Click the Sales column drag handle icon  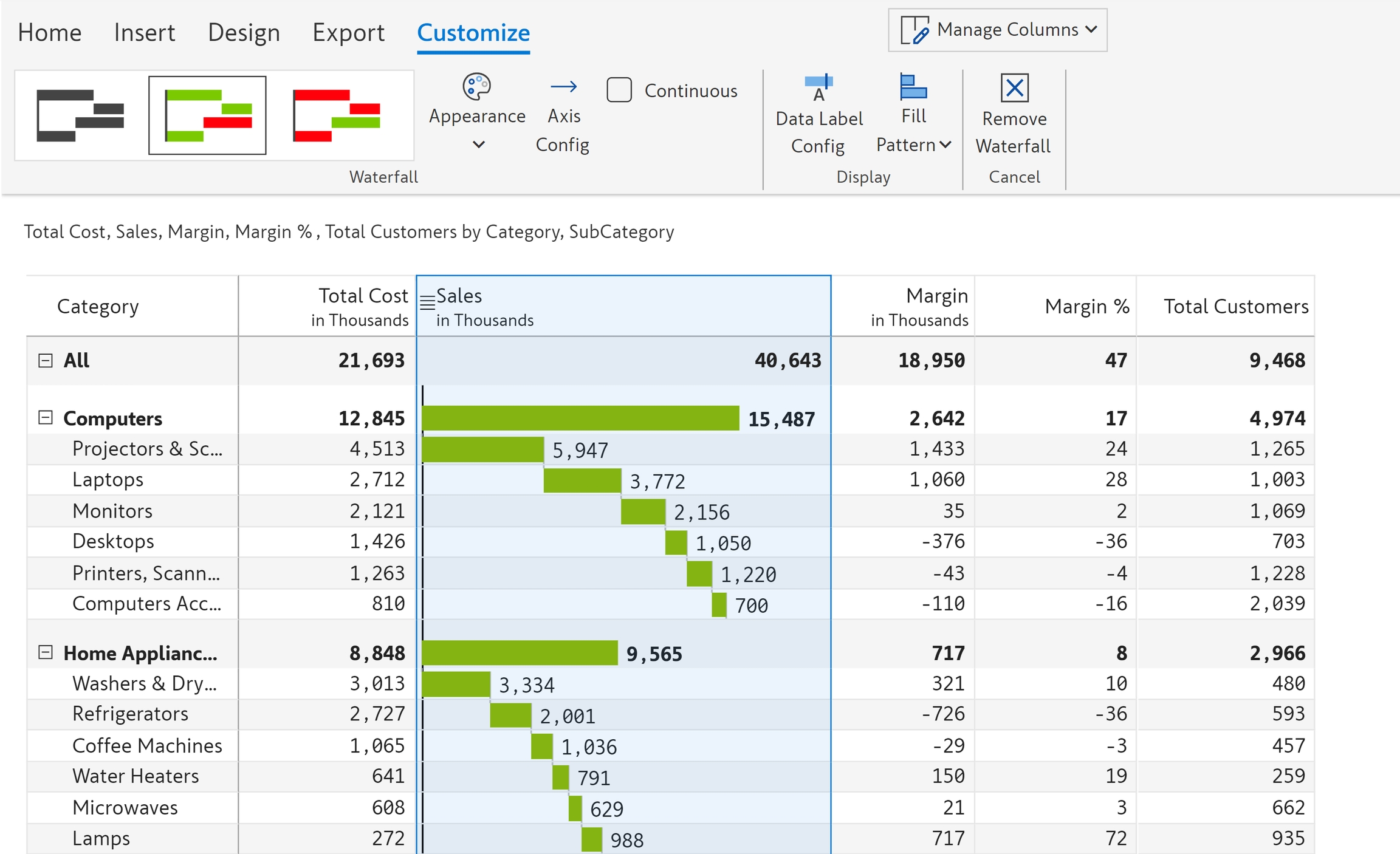pos(428,301)
